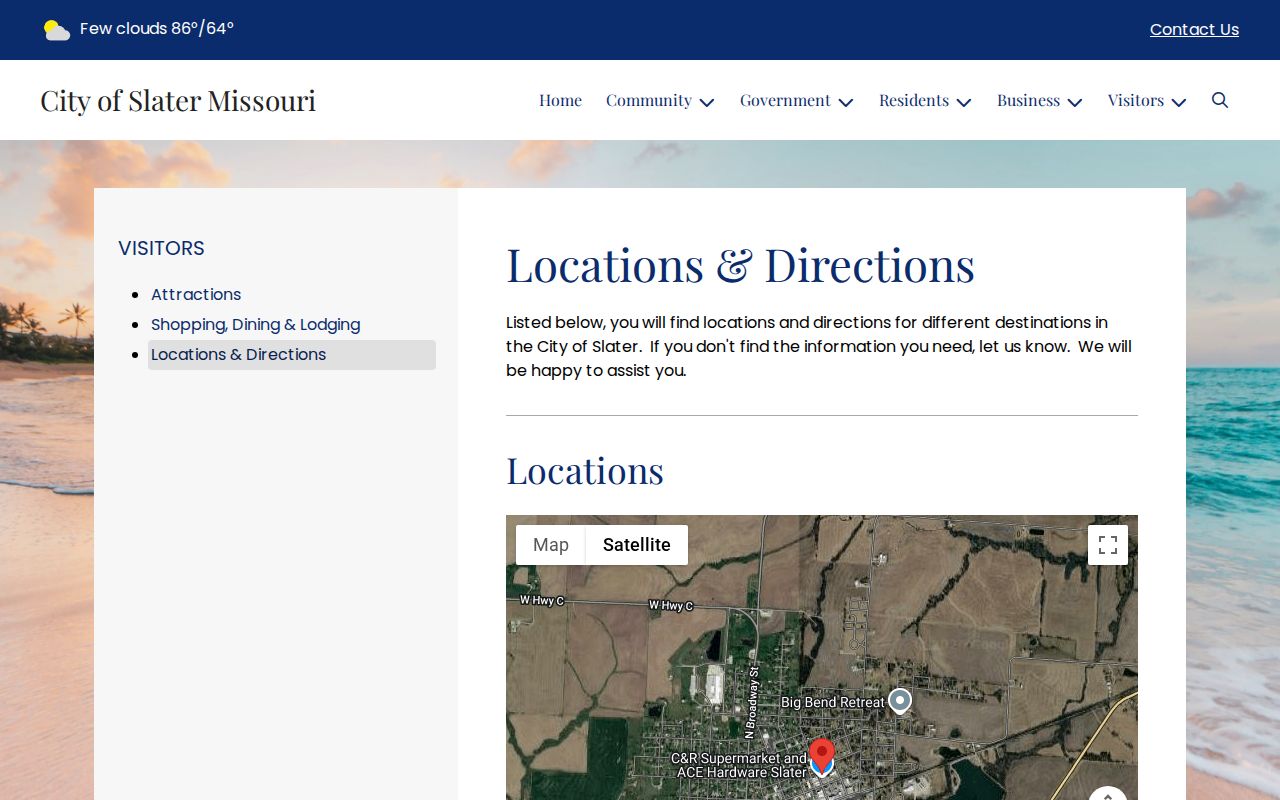Click the weather few clouds icon

(x=57, y=30)
